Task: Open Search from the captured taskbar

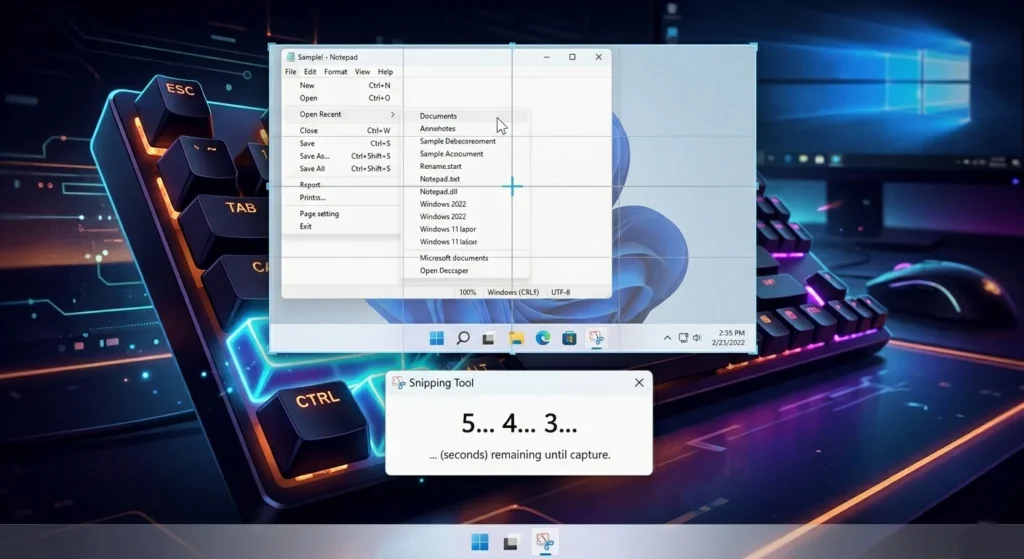Action: point(462,338)
